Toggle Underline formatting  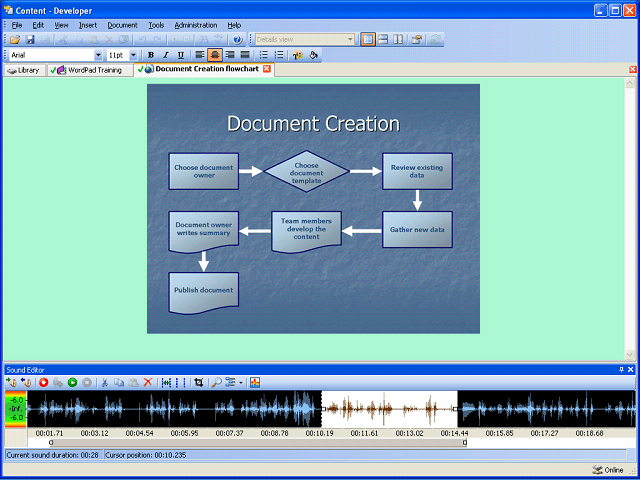pos(181,55)
